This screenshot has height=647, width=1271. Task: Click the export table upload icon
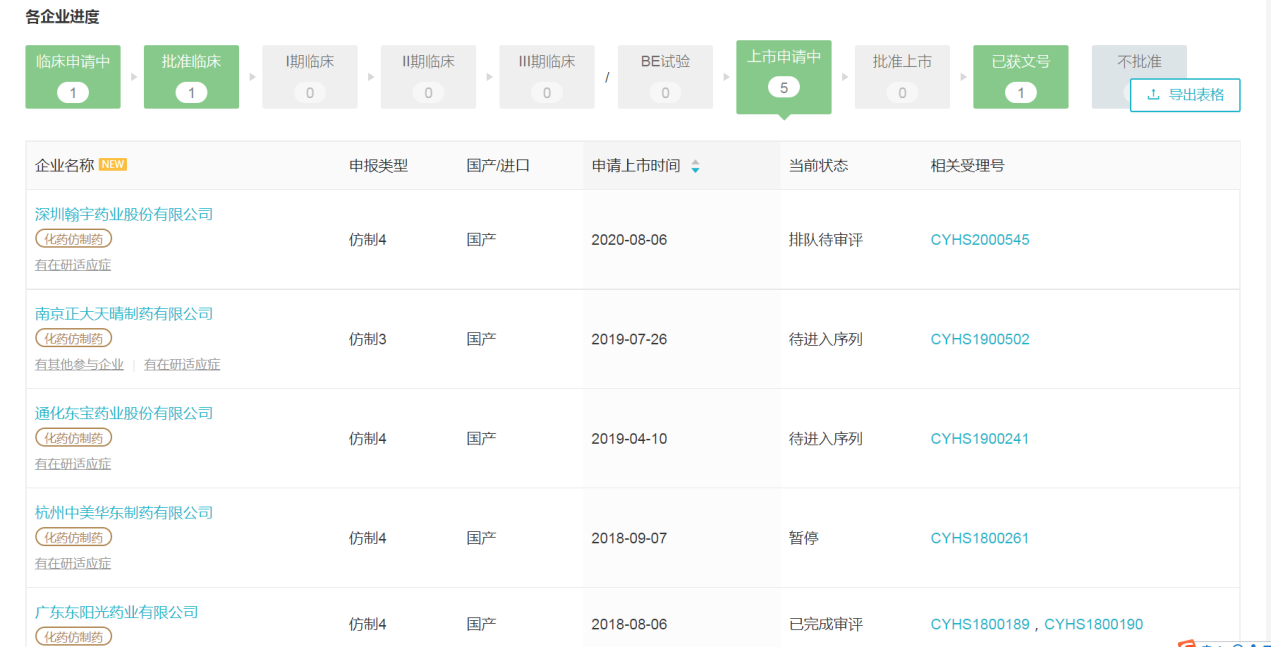[1153, 95]
